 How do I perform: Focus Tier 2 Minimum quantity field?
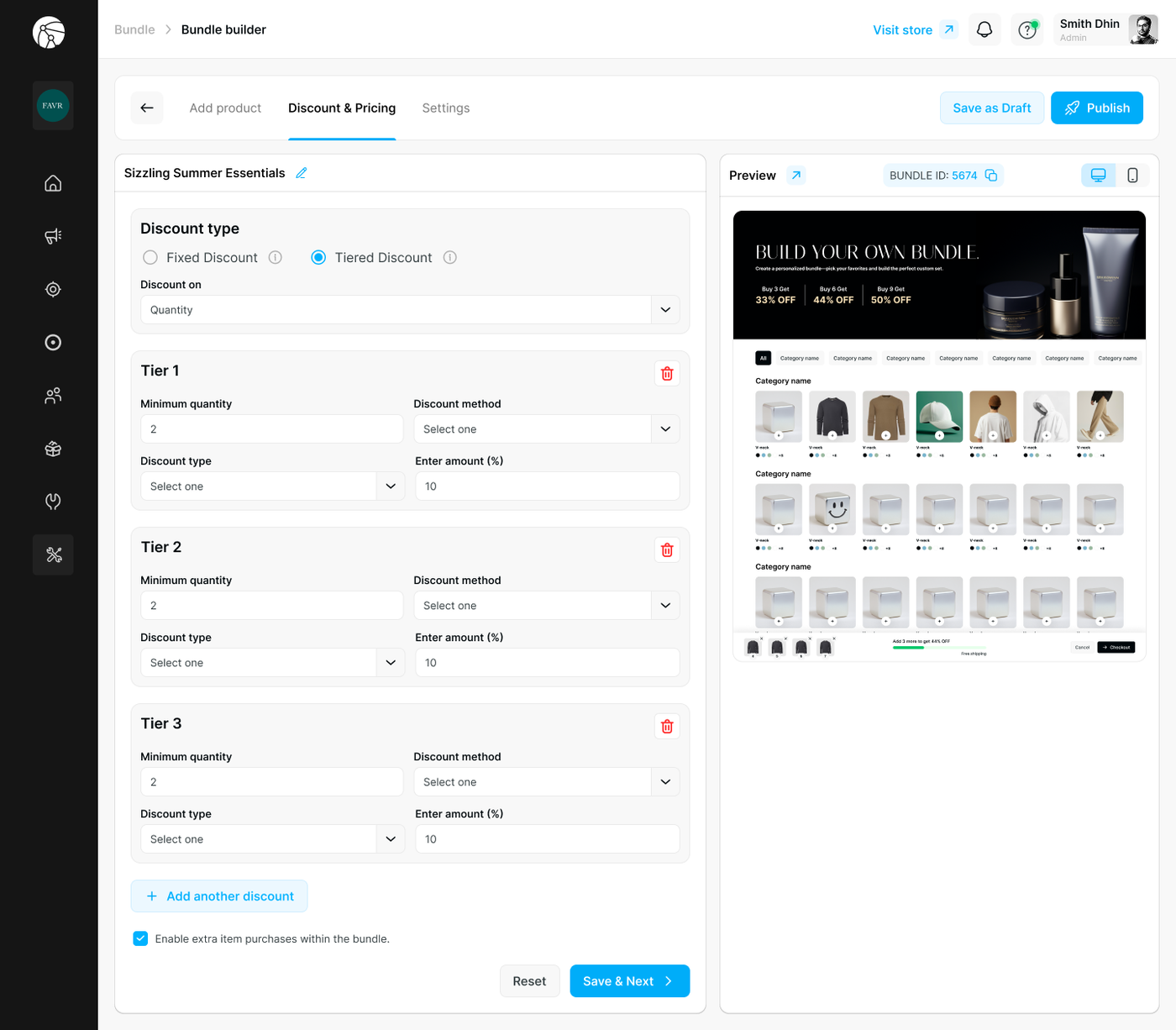click(272, 605)
